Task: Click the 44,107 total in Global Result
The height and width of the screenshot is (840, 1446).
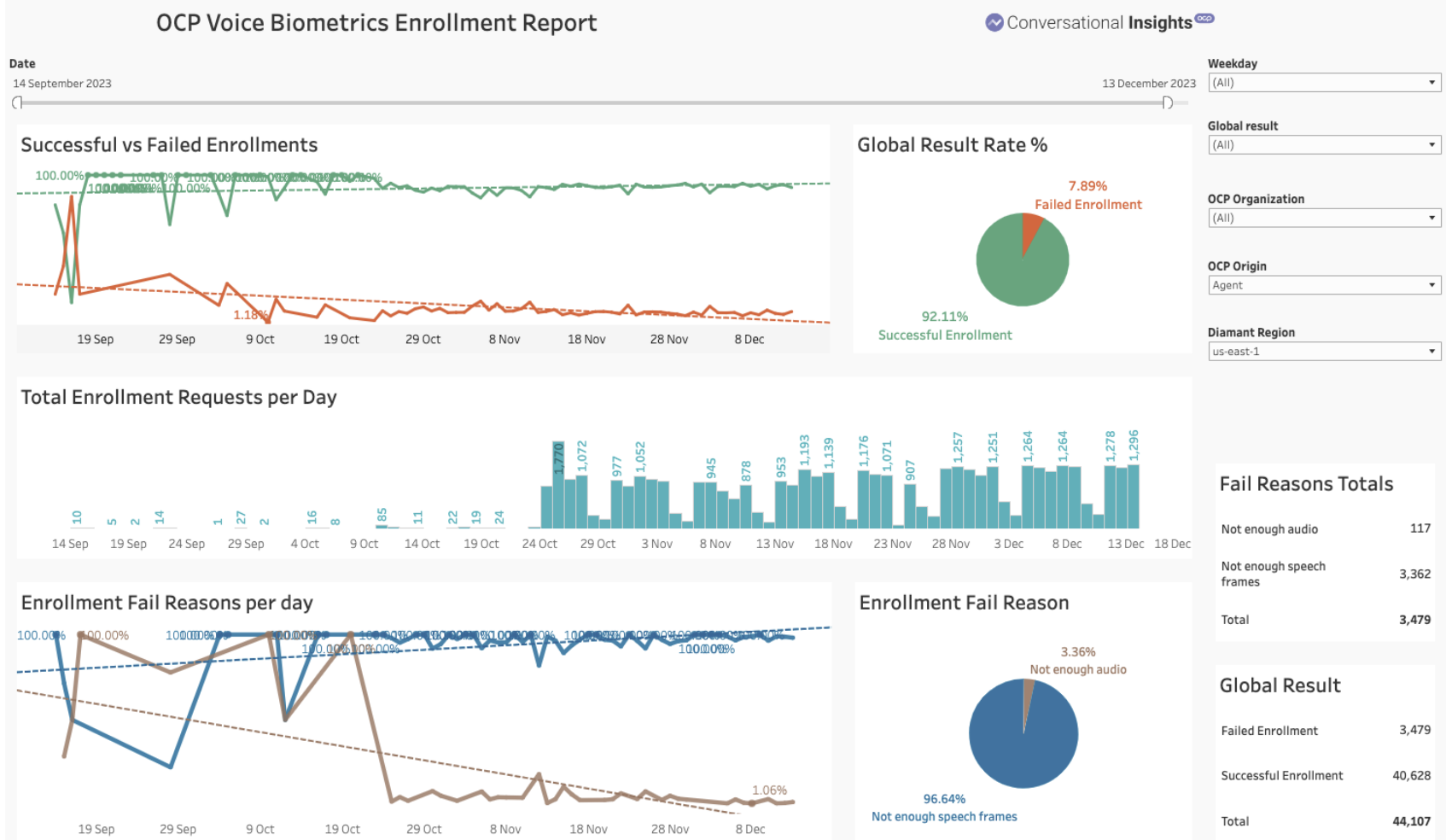Action: (x=1412, y=821)
